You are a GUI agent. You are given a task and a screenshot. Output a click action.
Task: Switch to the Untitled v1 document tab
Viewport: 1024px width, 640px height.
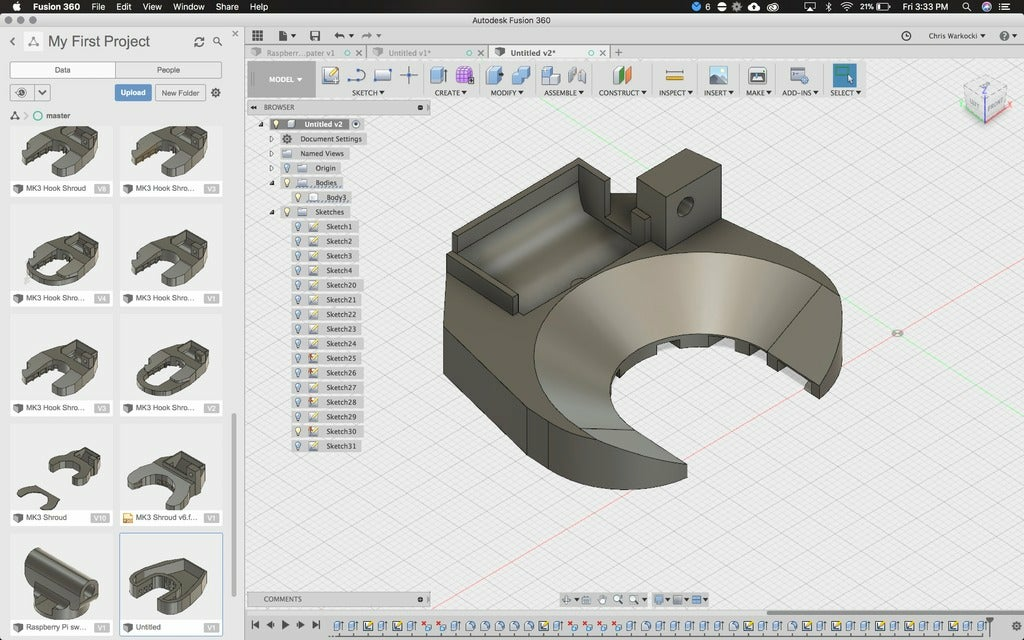tap(410, 53)
